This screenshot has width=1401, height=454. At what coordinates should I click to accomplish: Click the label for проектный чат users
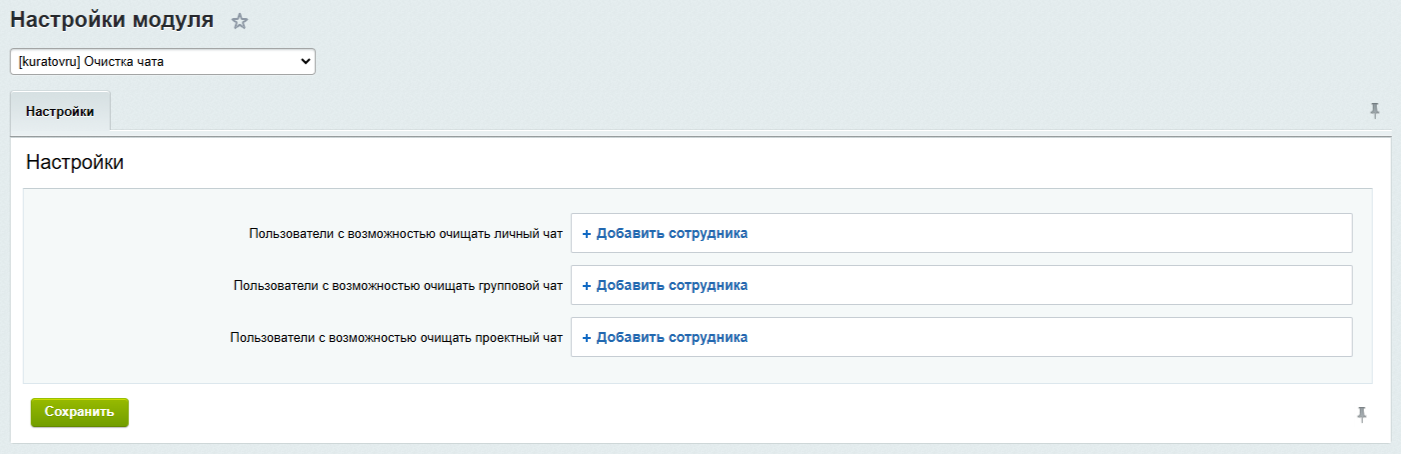[x=396, y=338]
